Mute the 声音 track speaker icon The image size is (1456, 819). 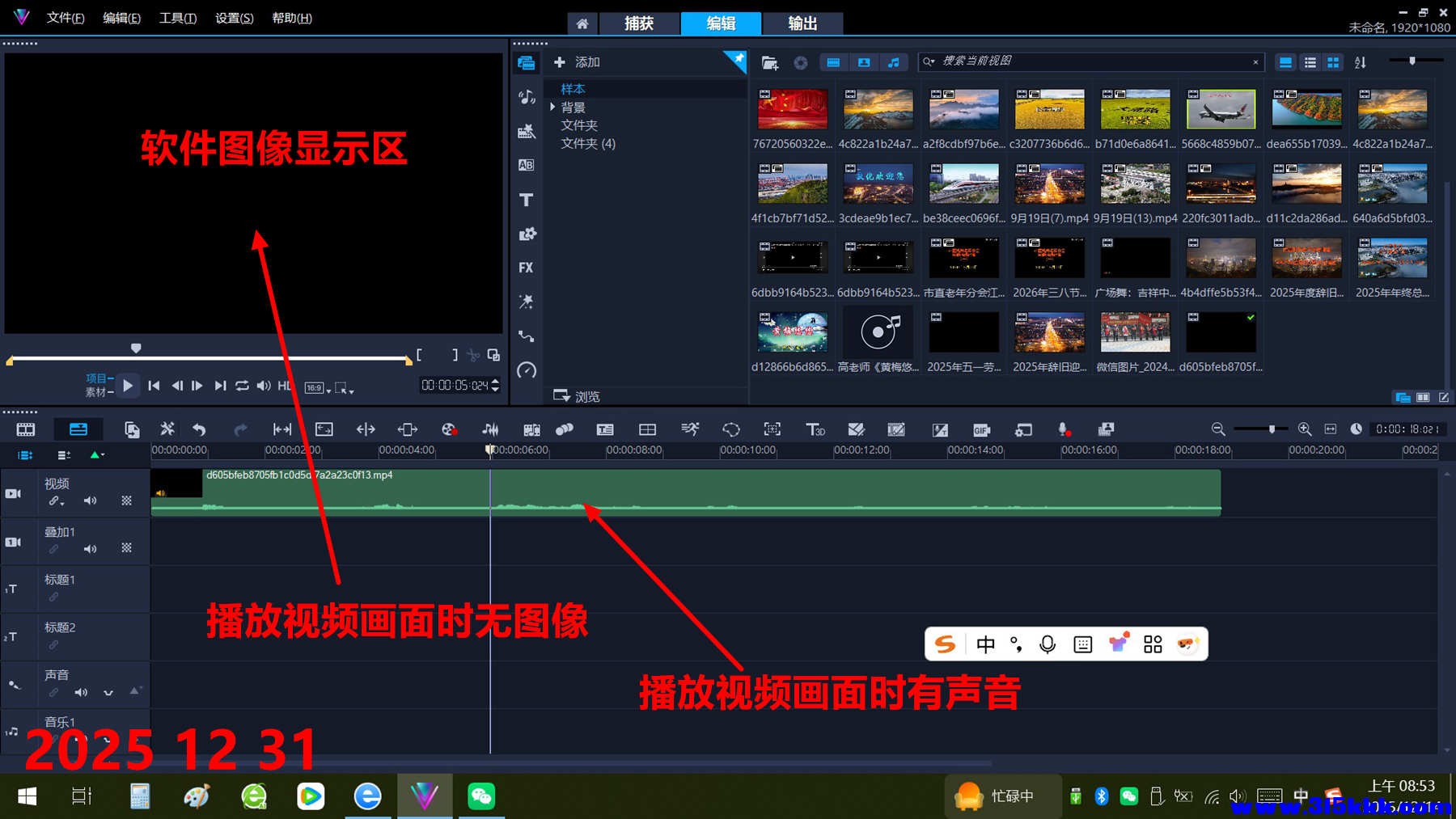pos(81,692)
